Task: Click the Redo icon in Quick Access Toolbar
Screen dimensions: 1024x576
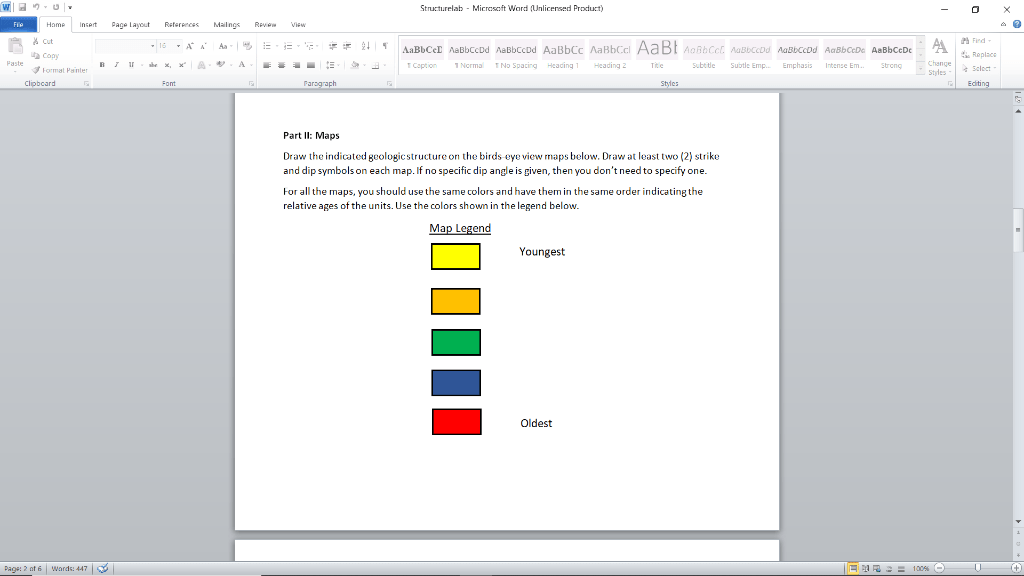Action: click(56, 8)
